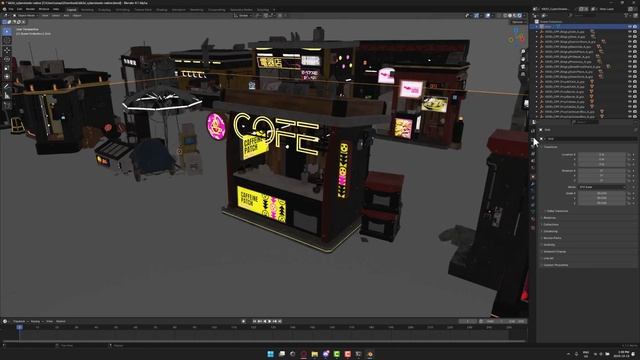The height and width of the screenshot is (360, 640).
Task: Disable rendering of selected outliner row
Action: pos(635,26)
